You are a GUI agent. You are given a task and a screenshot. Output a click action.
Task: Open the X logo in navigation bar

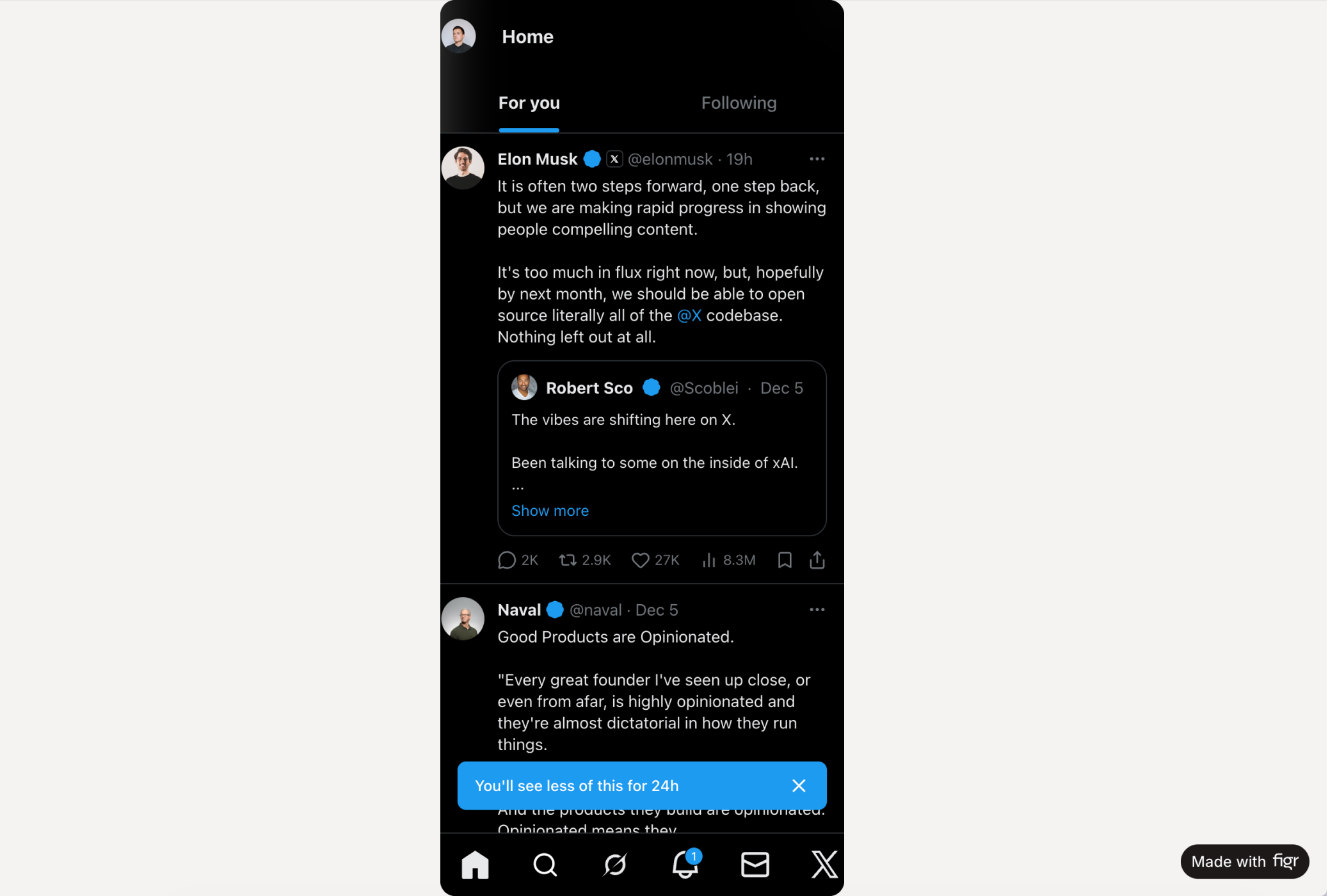pyautogui.click(x=824, y=865)
